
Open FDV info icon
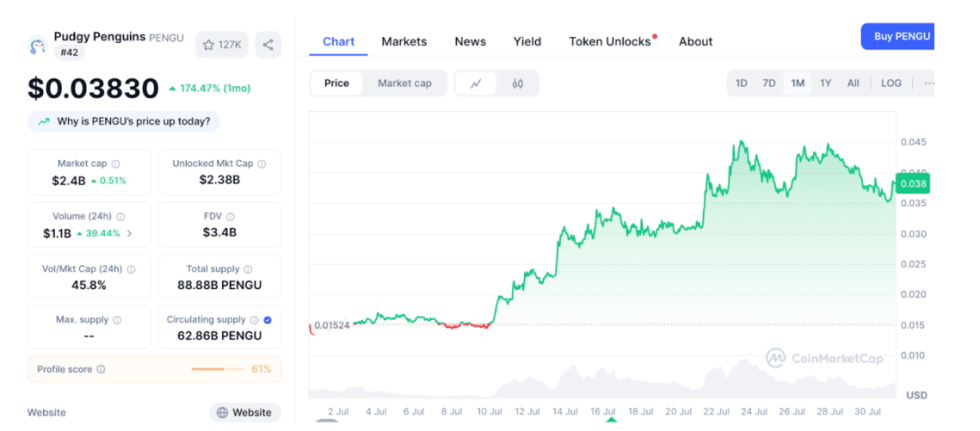coord(231,217)
